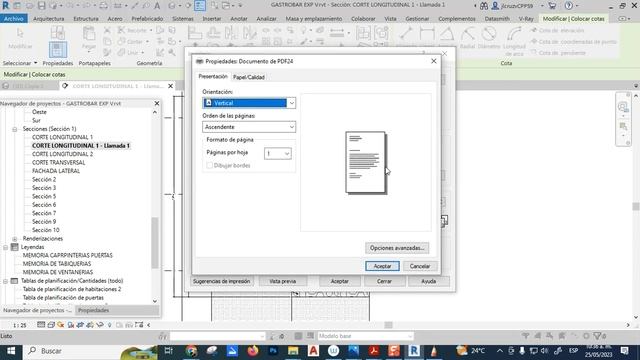Select CORTE TRANSVERSAL in project browser

(x=59, y=162)
